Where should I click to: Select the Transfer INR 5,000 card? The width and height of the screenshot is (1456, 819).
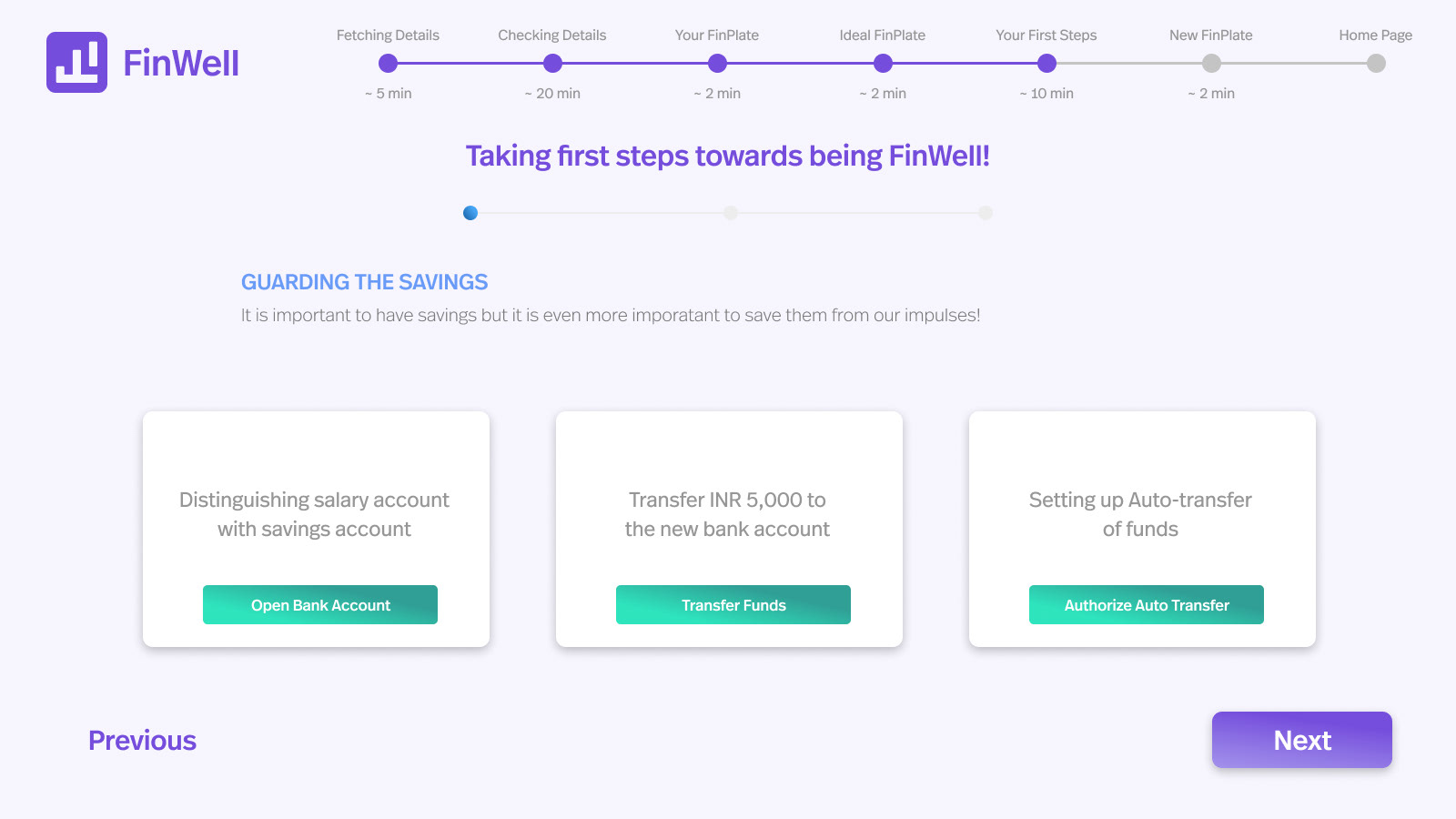click(729, 529)
